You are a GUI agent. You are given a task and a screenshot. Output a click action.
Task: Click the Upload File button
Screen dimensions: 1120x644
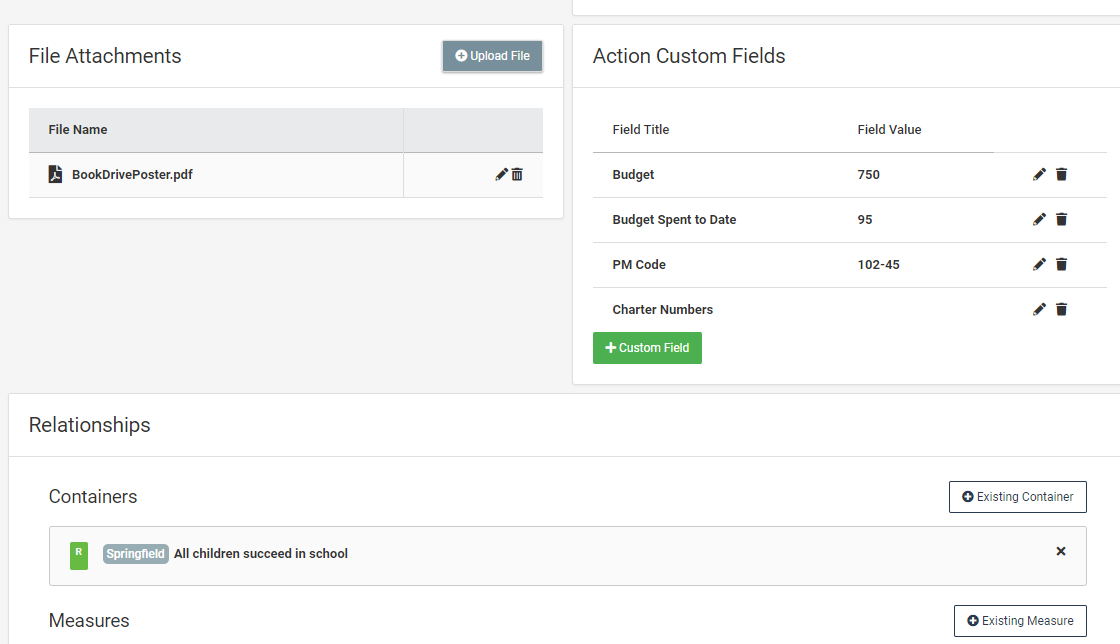(x=492, y=56)
